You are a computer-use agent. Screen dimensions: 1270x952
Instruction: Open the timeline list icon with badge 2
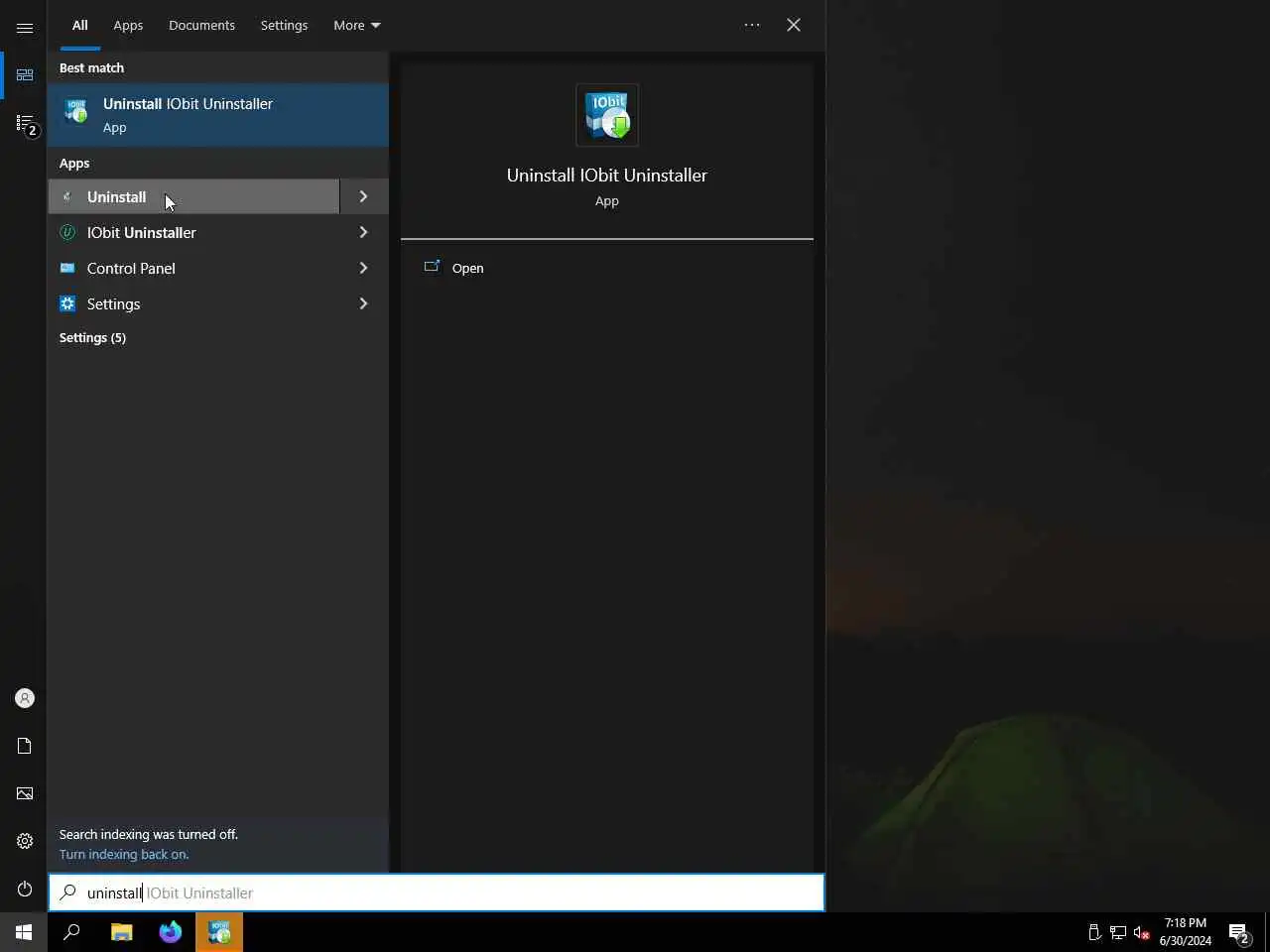(x=25, y=123)
